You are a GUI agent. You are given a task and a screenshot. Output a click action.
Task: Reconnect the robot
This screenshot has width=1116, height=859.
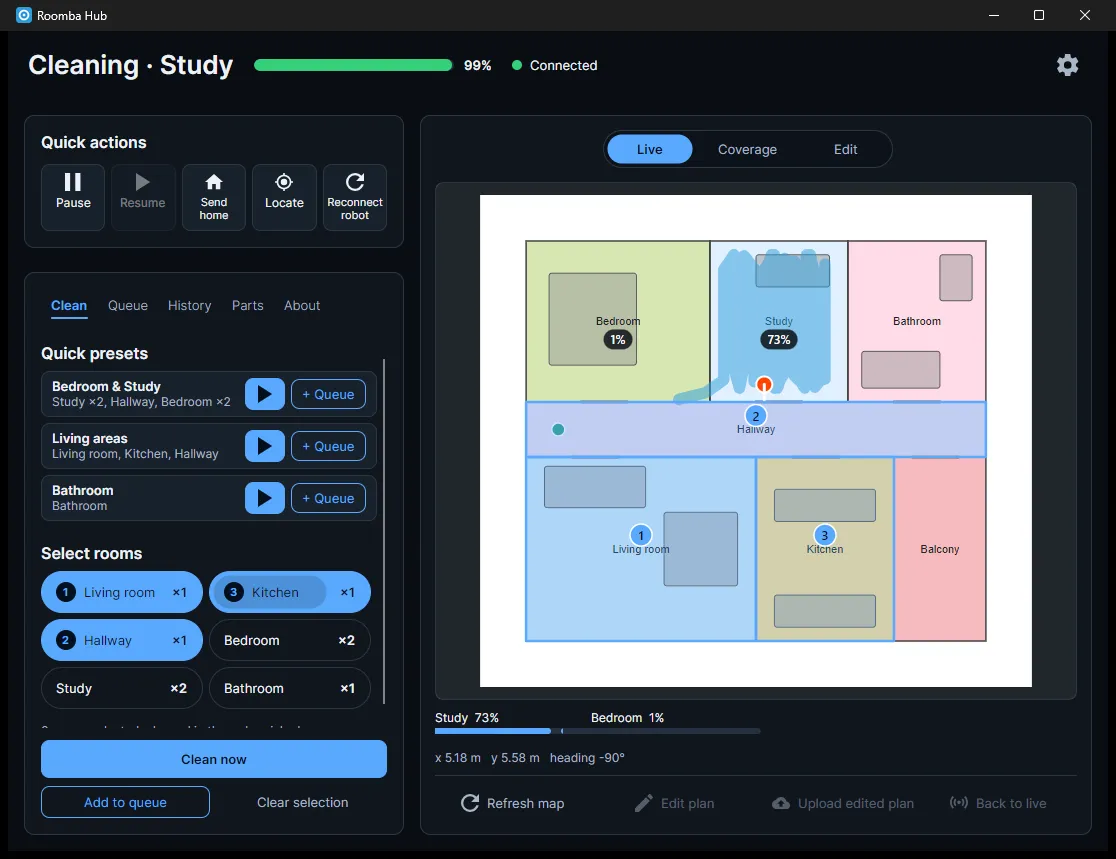tap(354, 197)
